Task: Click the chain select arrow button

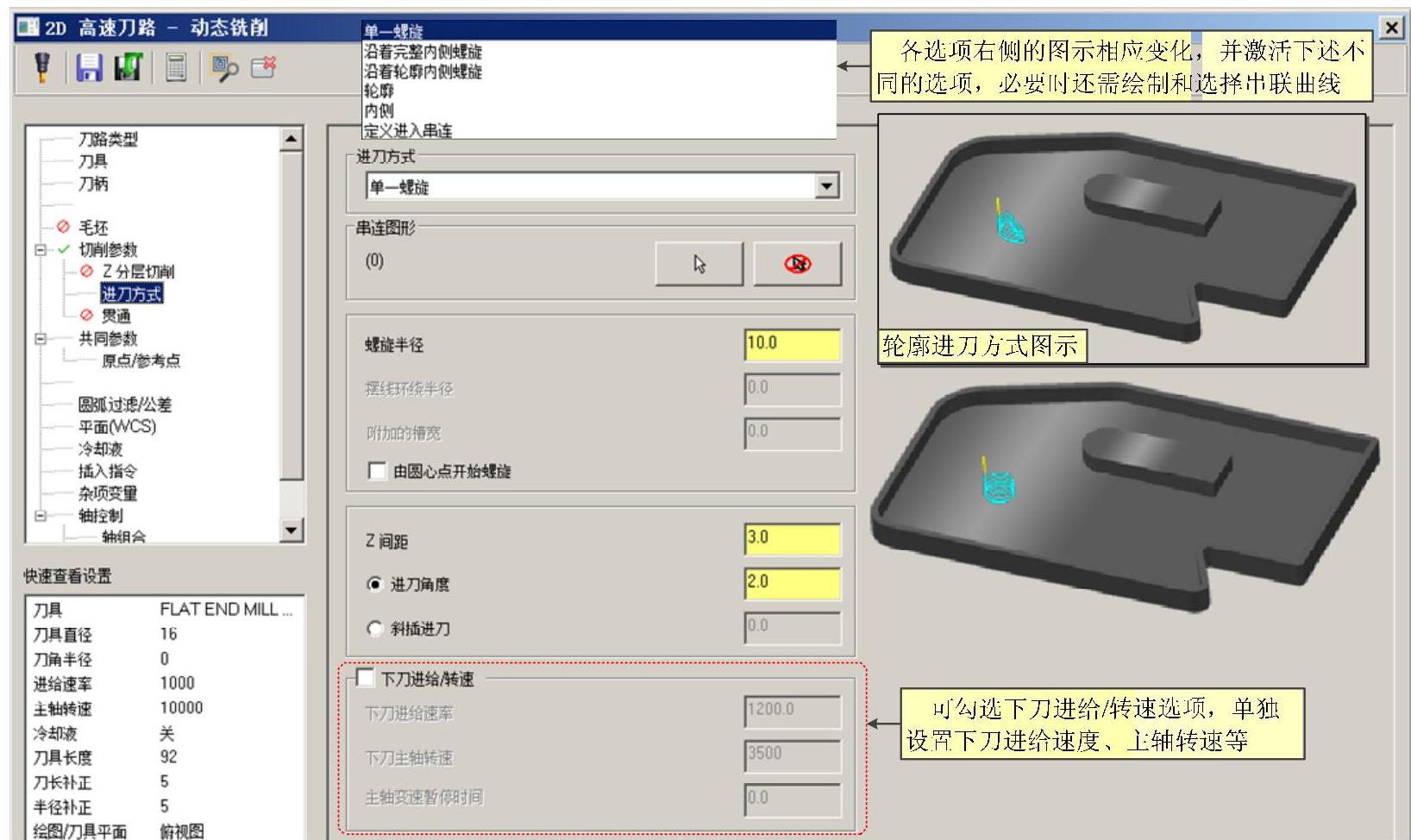Action: click(699, 264)
